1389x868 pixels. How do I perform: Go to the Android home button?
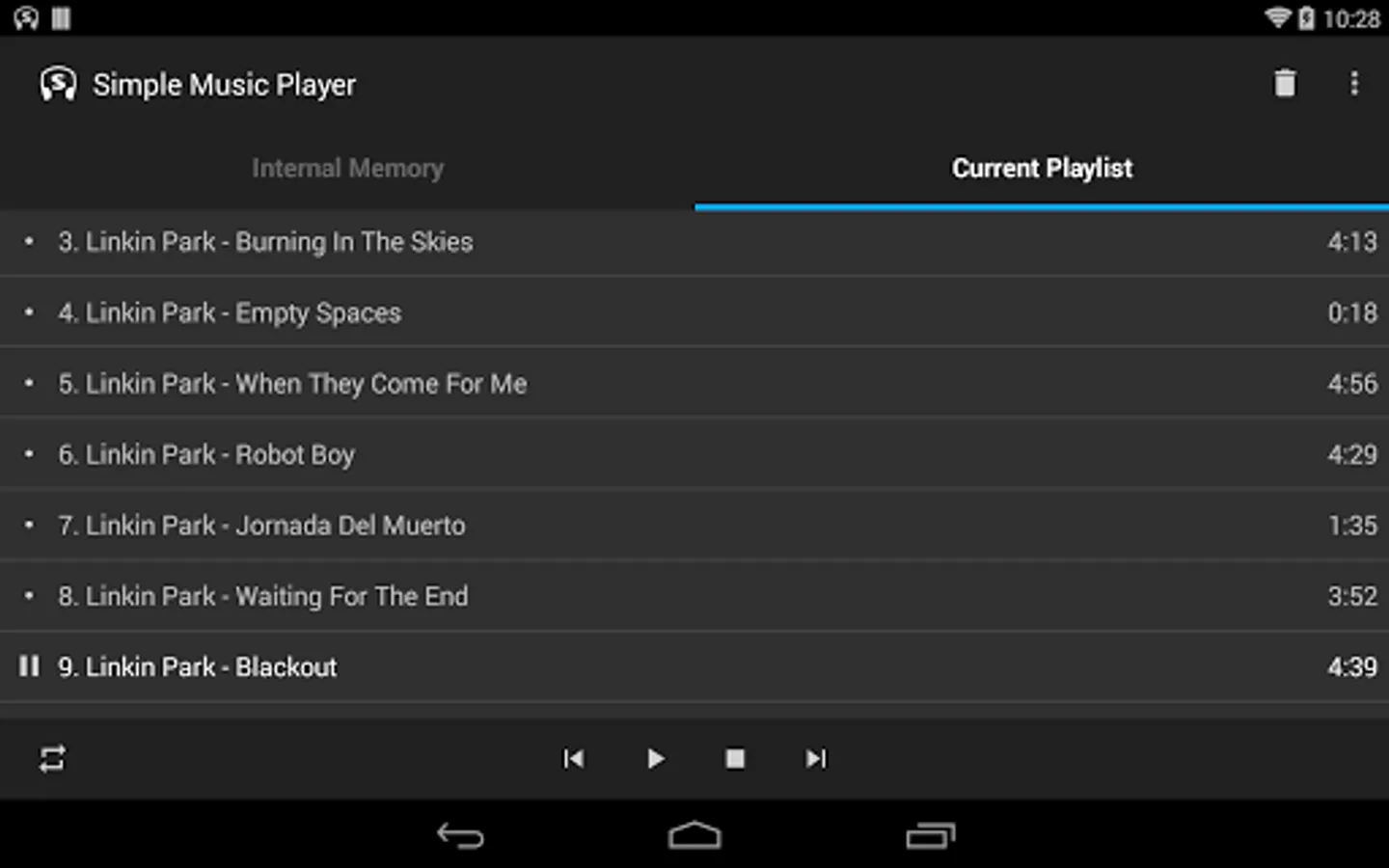[694, 835]
